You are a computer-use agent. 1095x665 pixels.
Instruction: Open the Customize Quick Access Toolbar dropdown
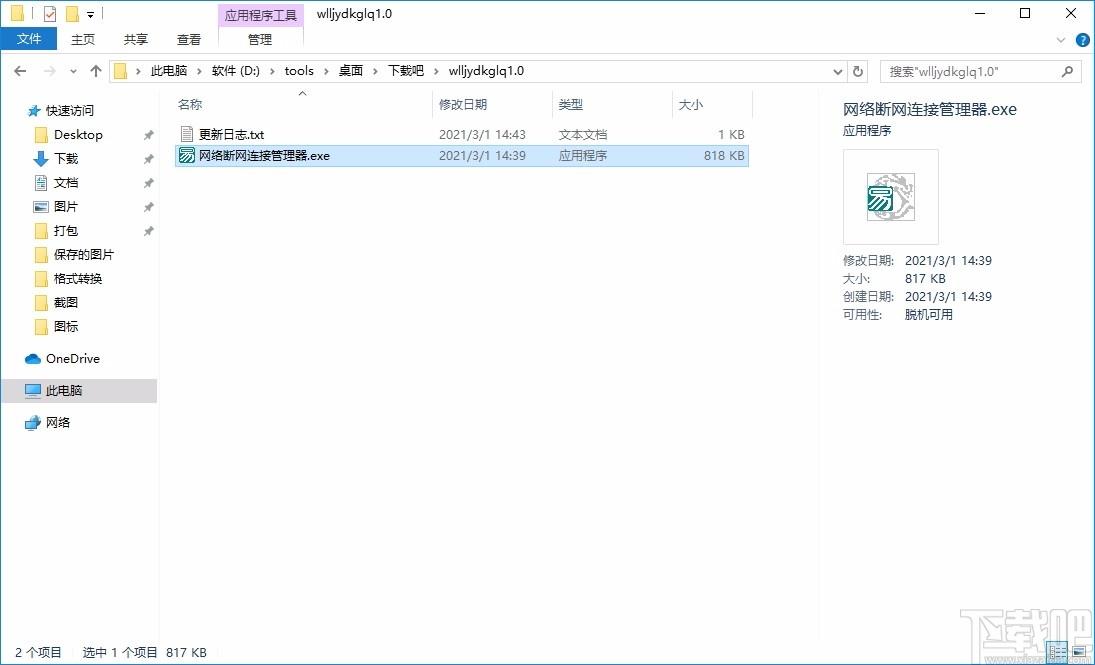coord(91,14)
